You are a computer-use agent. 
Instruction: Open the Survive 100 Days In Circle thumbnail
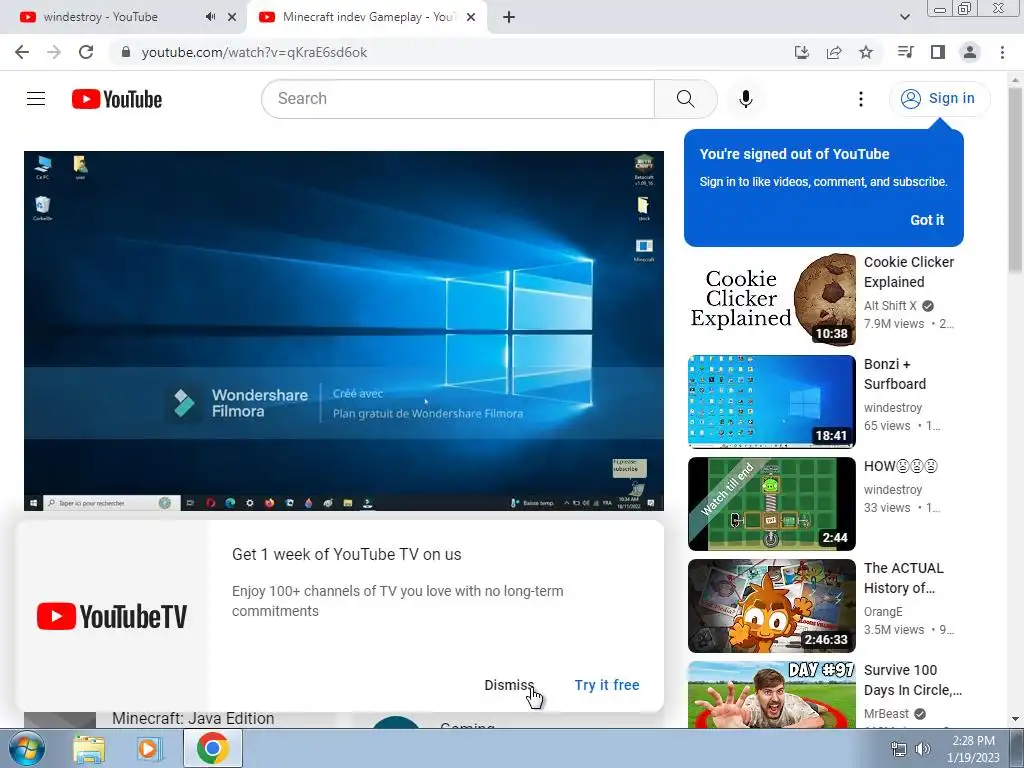click(771, 694)
